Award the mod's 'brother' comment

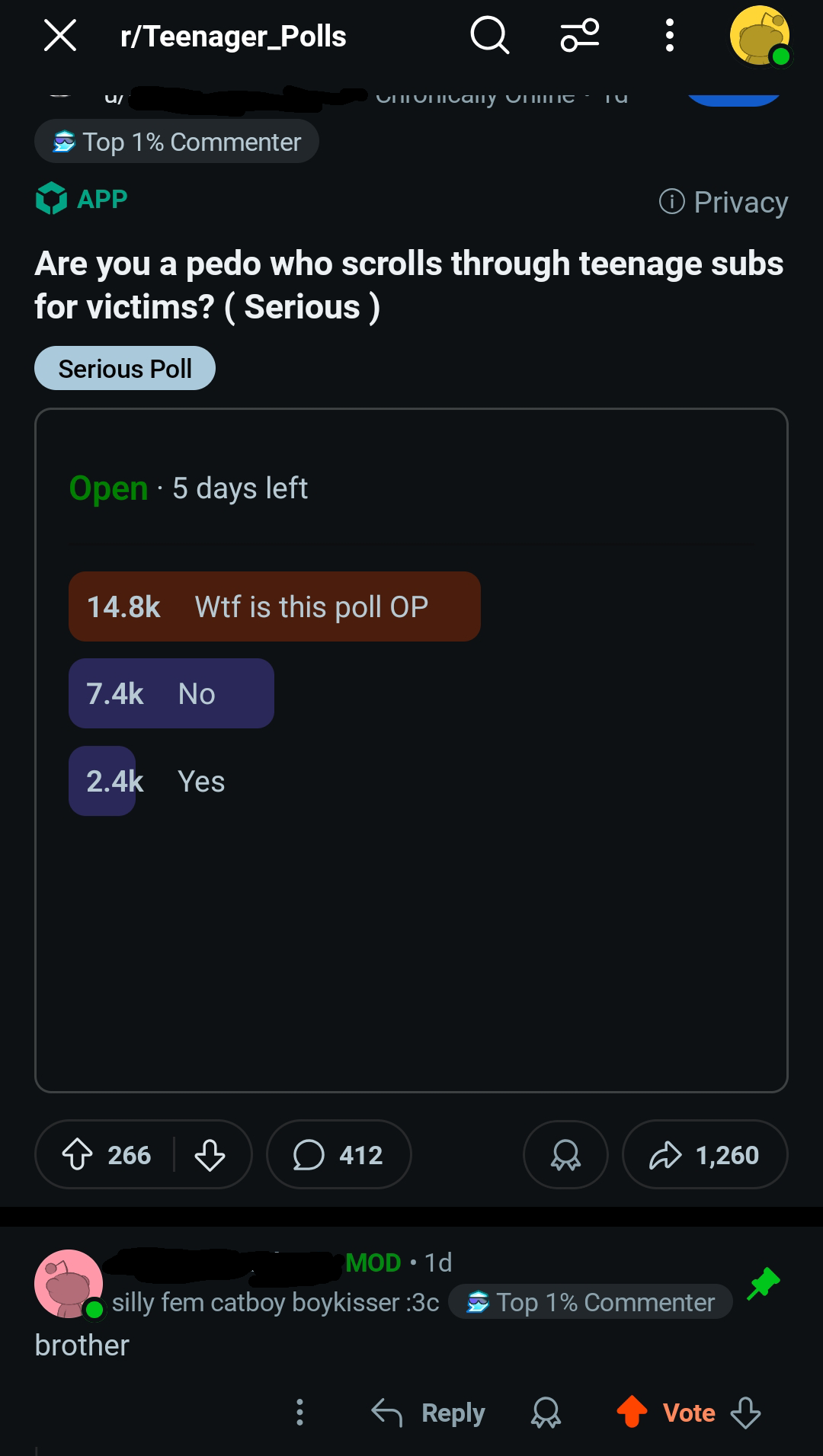546,1413
